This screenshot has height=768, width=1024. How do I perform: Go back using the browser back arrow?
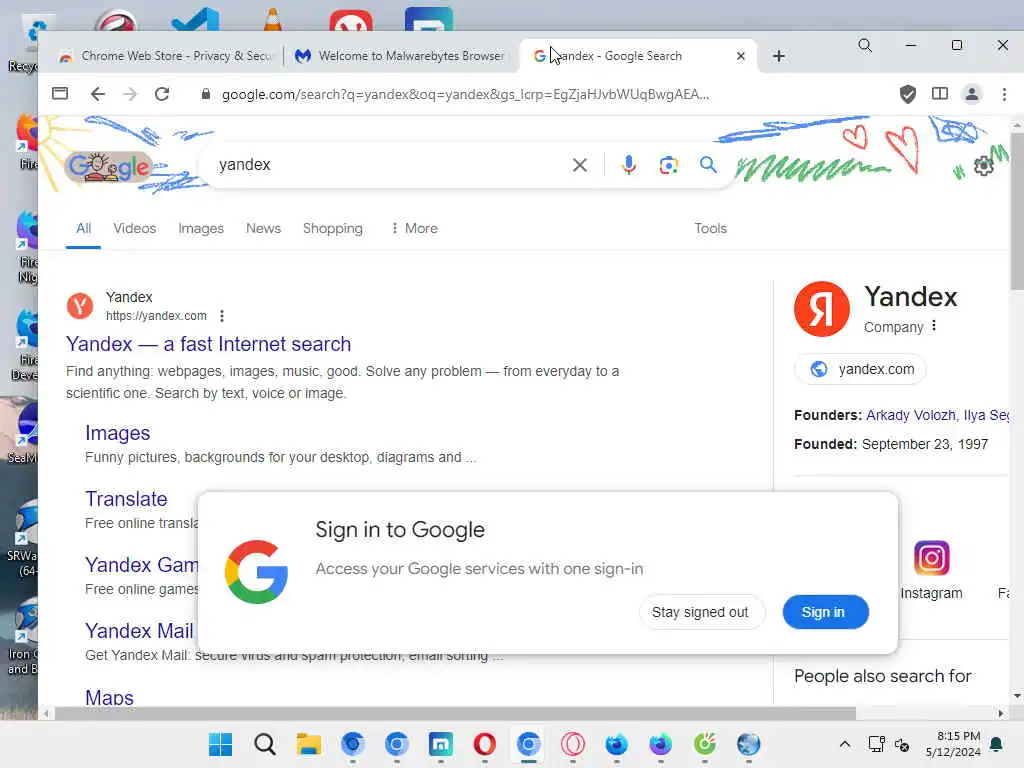tap(97, 94)
